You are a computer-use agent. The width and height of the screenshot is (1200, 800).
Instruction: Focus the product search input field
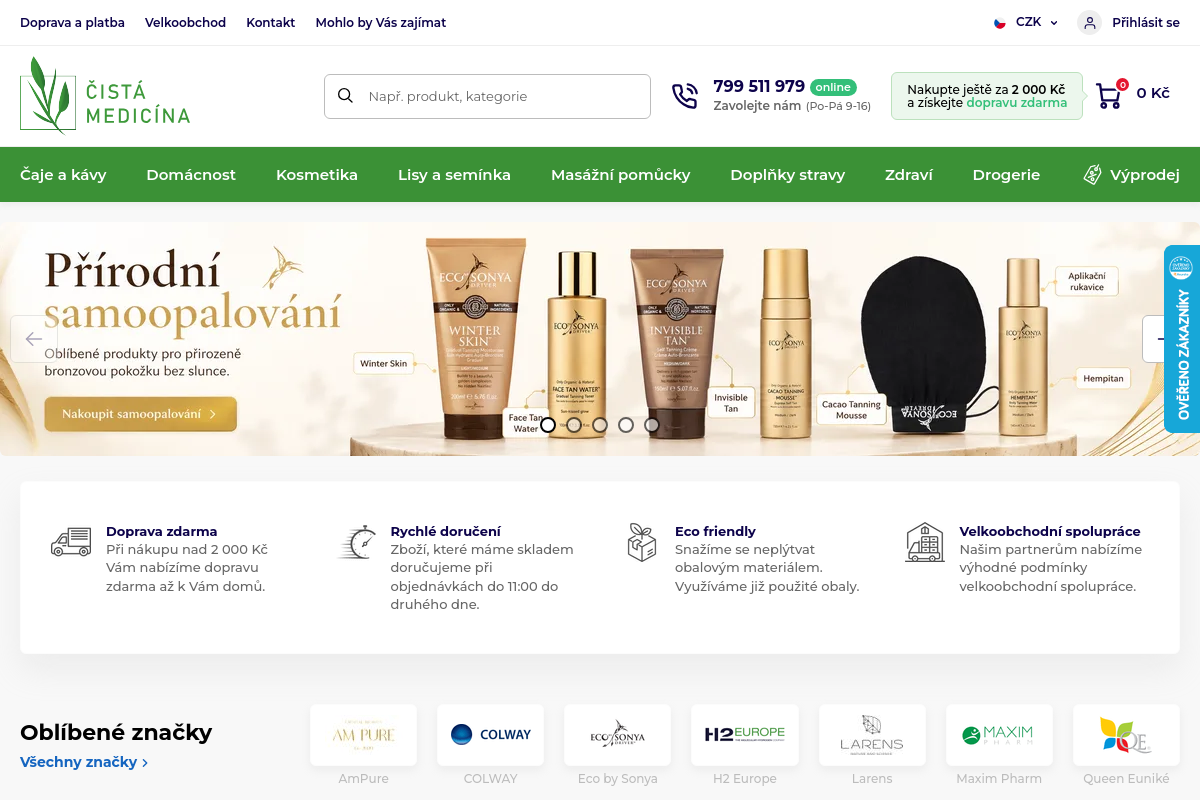(487, 96)
